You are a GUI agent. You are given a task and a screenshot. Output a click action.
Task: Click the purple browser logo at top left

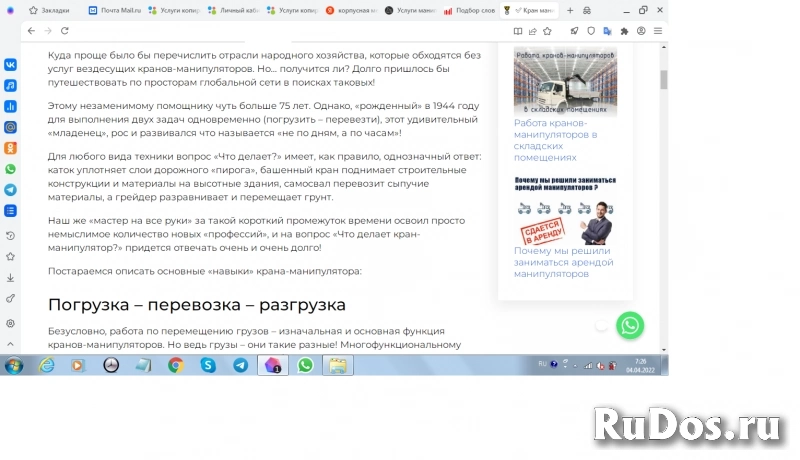[10, 10]
